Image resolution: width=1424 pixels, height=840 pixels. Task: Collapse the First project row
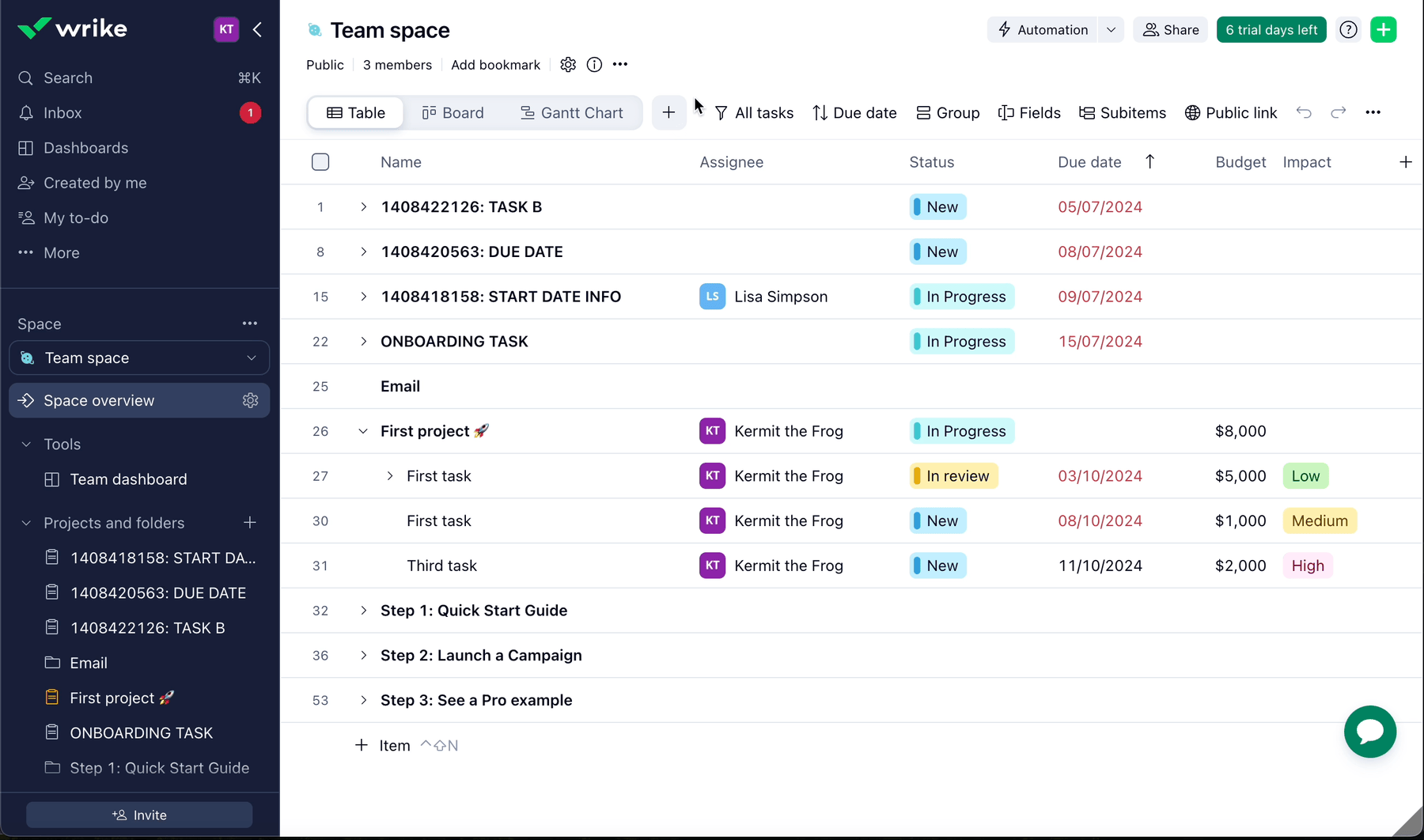coord(363,431)
